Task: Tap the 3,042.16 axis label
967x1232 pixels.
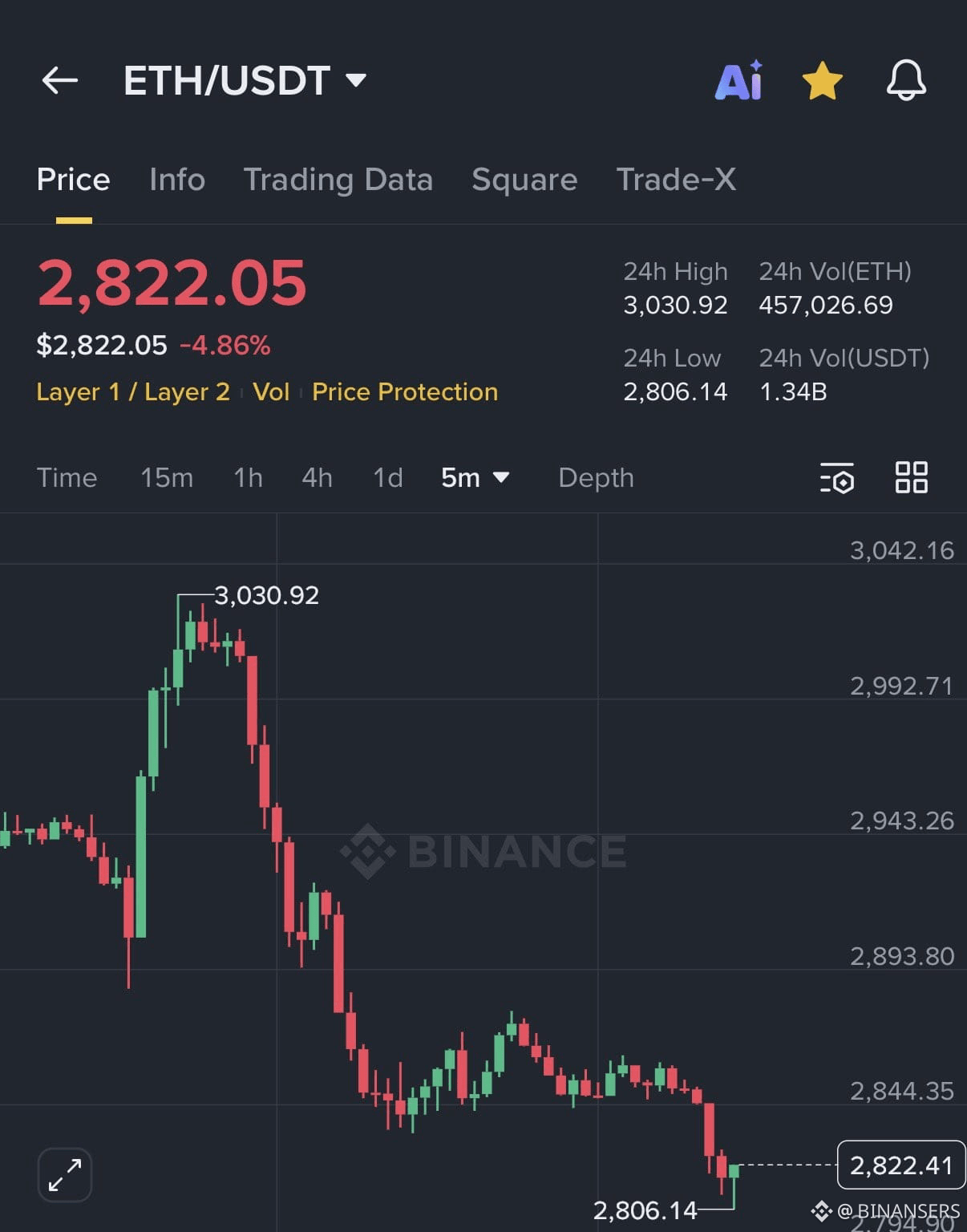Action: pos(902,550)
